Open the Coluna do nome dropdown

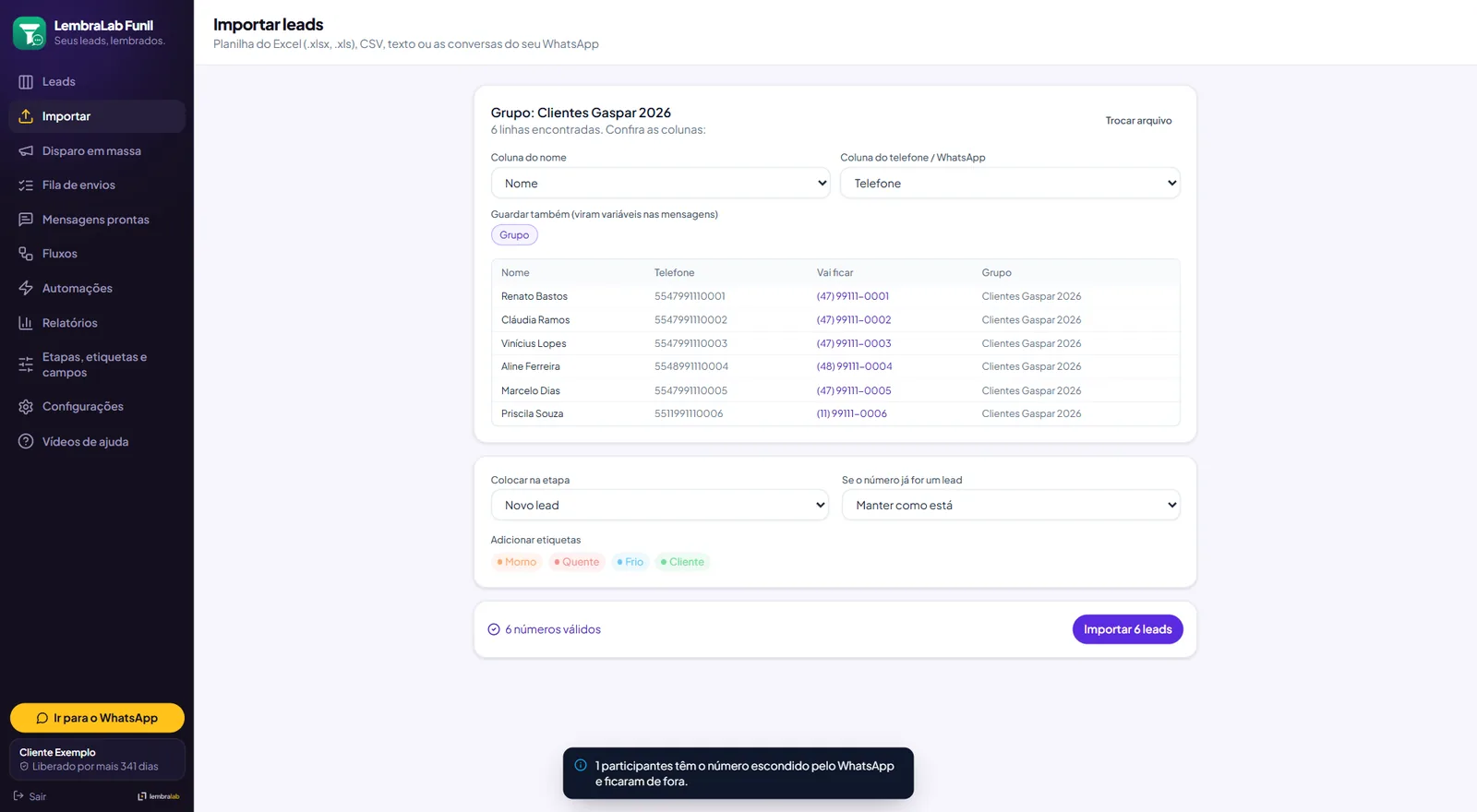point(660,184)
